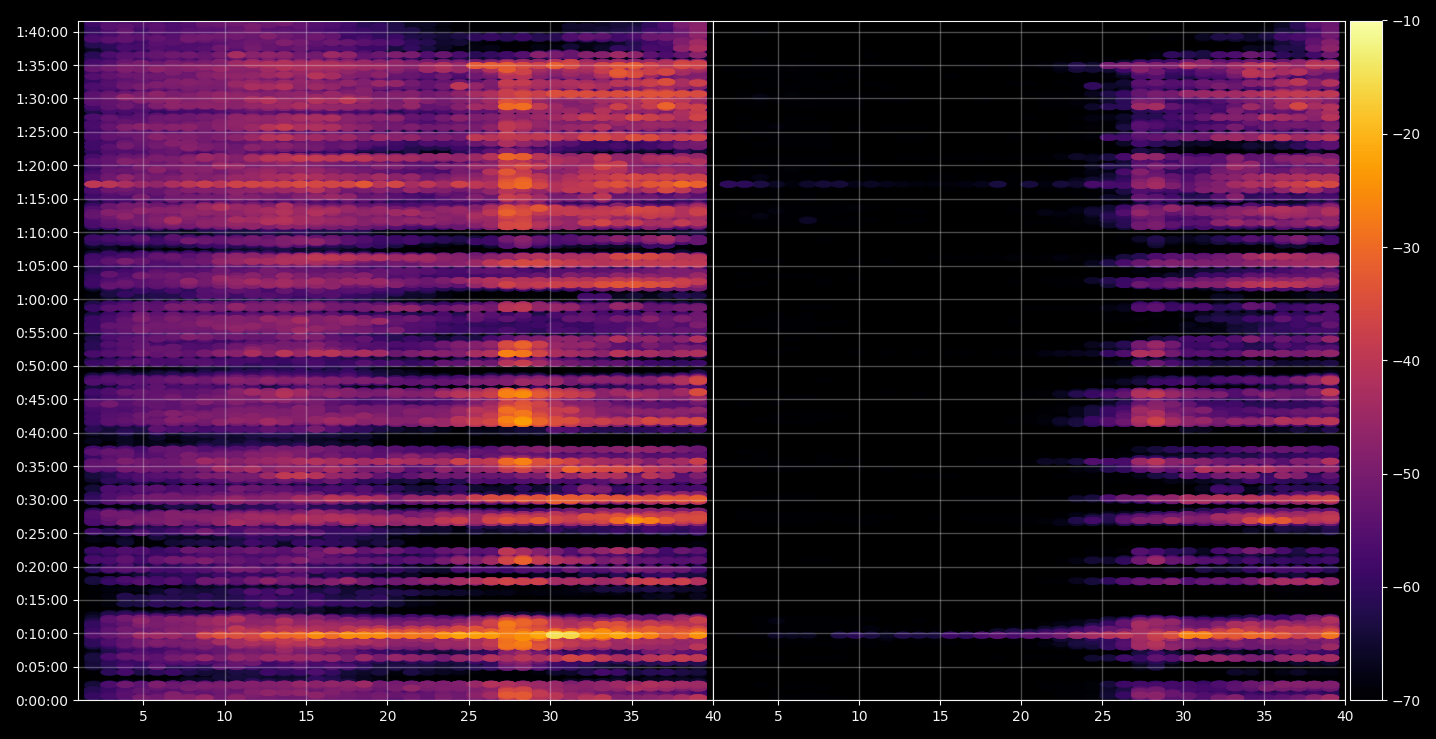
Task: Click the 0:30:00 time axis label
Action: [x=42, y=500]
